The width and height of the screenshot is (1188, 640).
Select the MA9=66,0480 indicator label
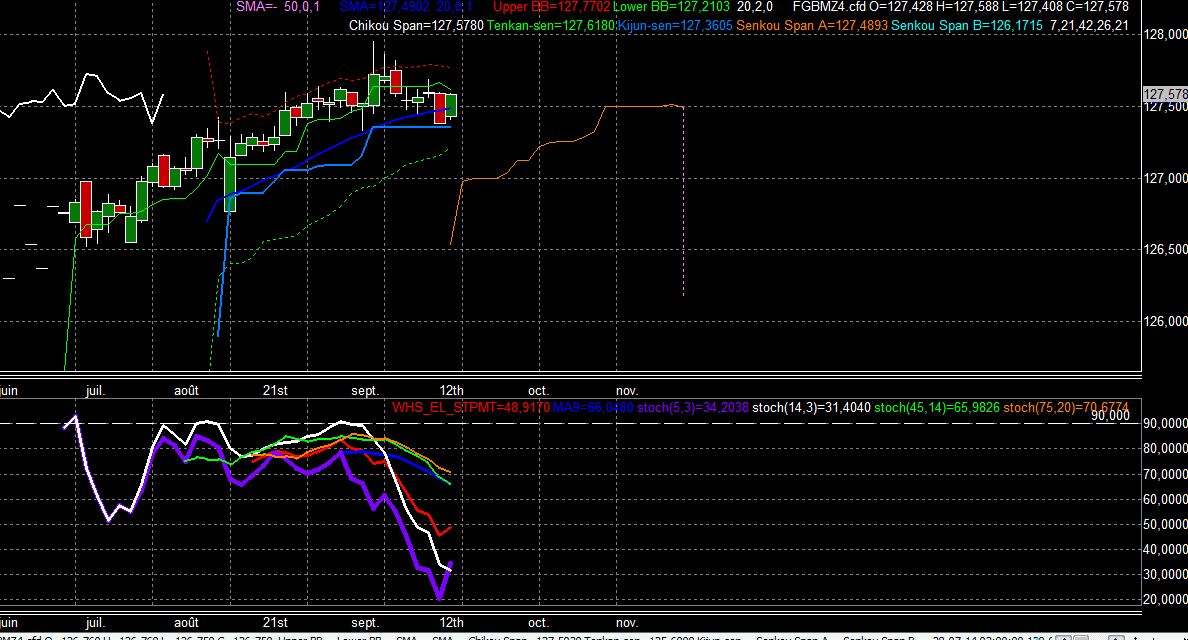pyautogui.click(x=592, y=407)
